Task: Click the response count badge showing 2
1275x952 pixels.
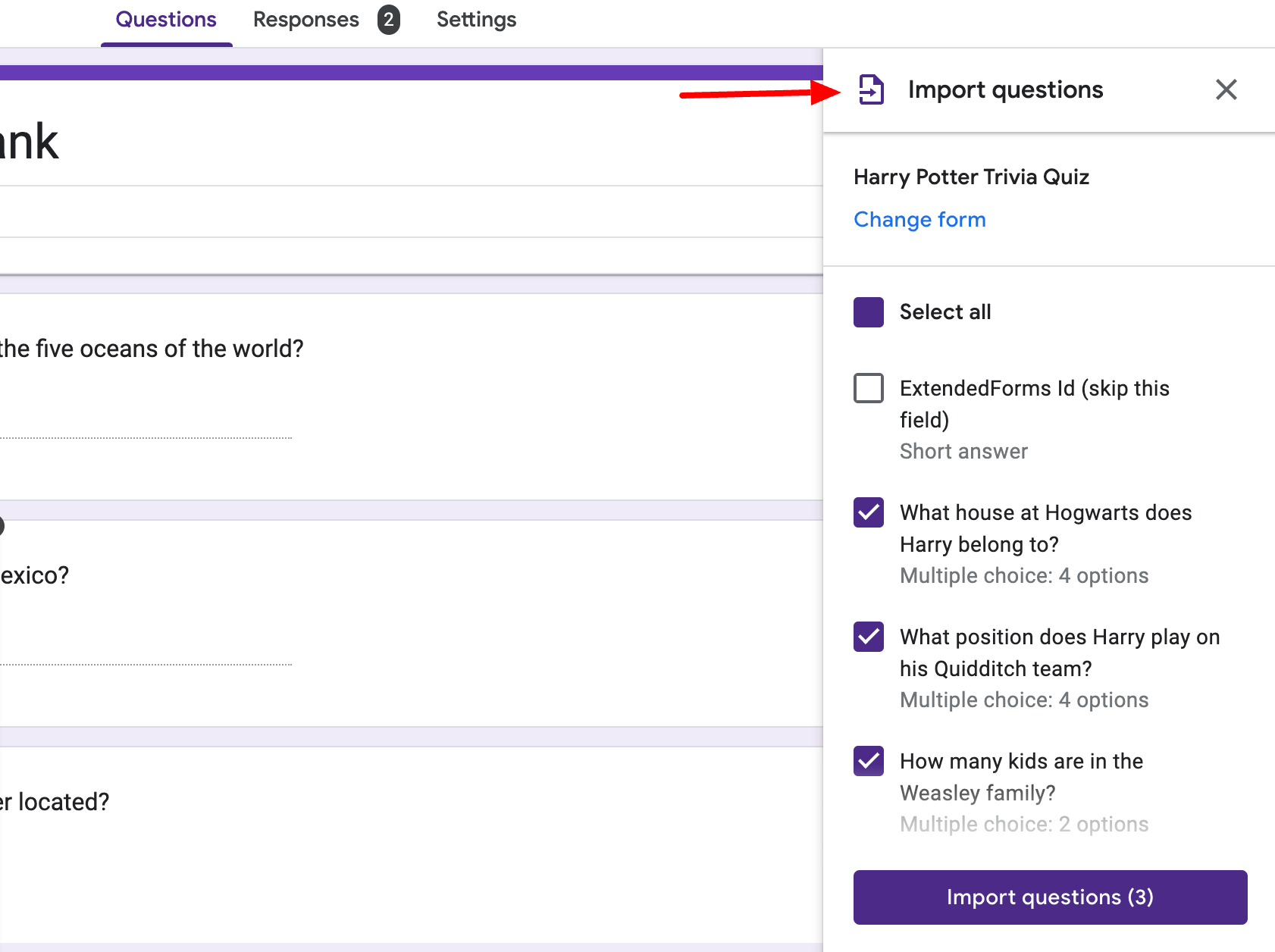Action: pos(389,20)
